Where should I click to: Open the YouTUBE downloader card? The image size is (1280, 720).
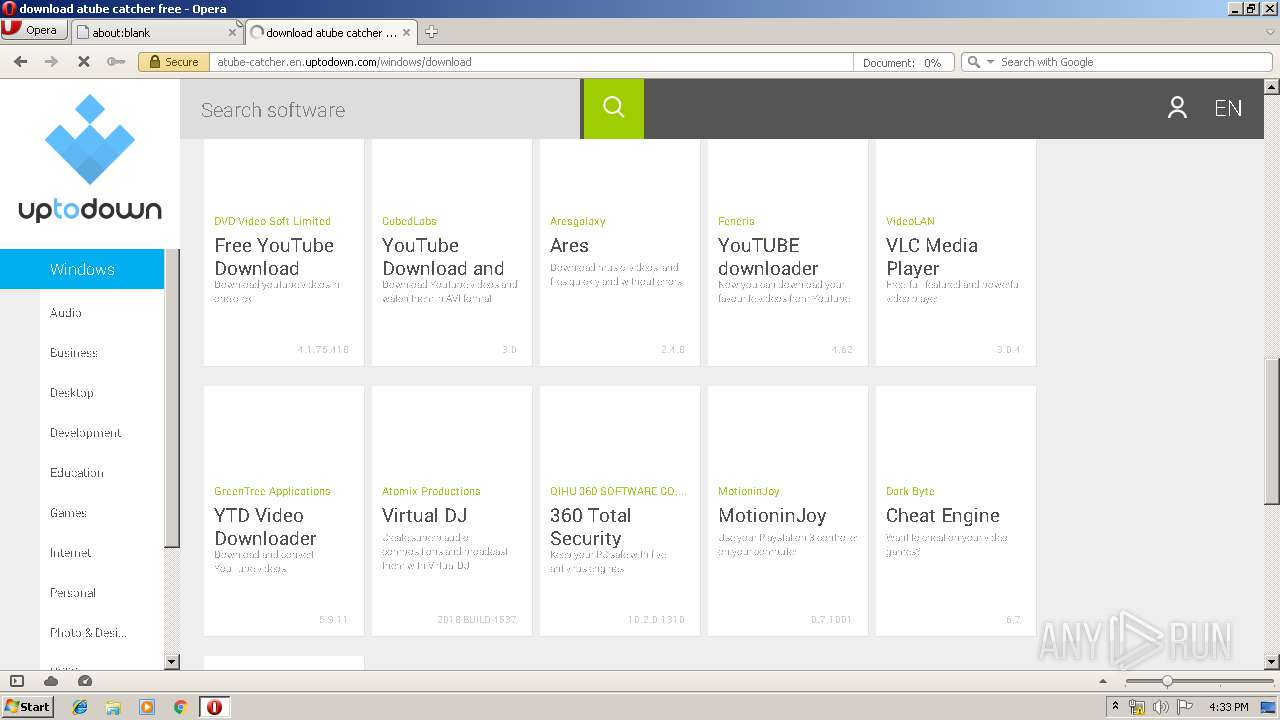pos(788,252)
